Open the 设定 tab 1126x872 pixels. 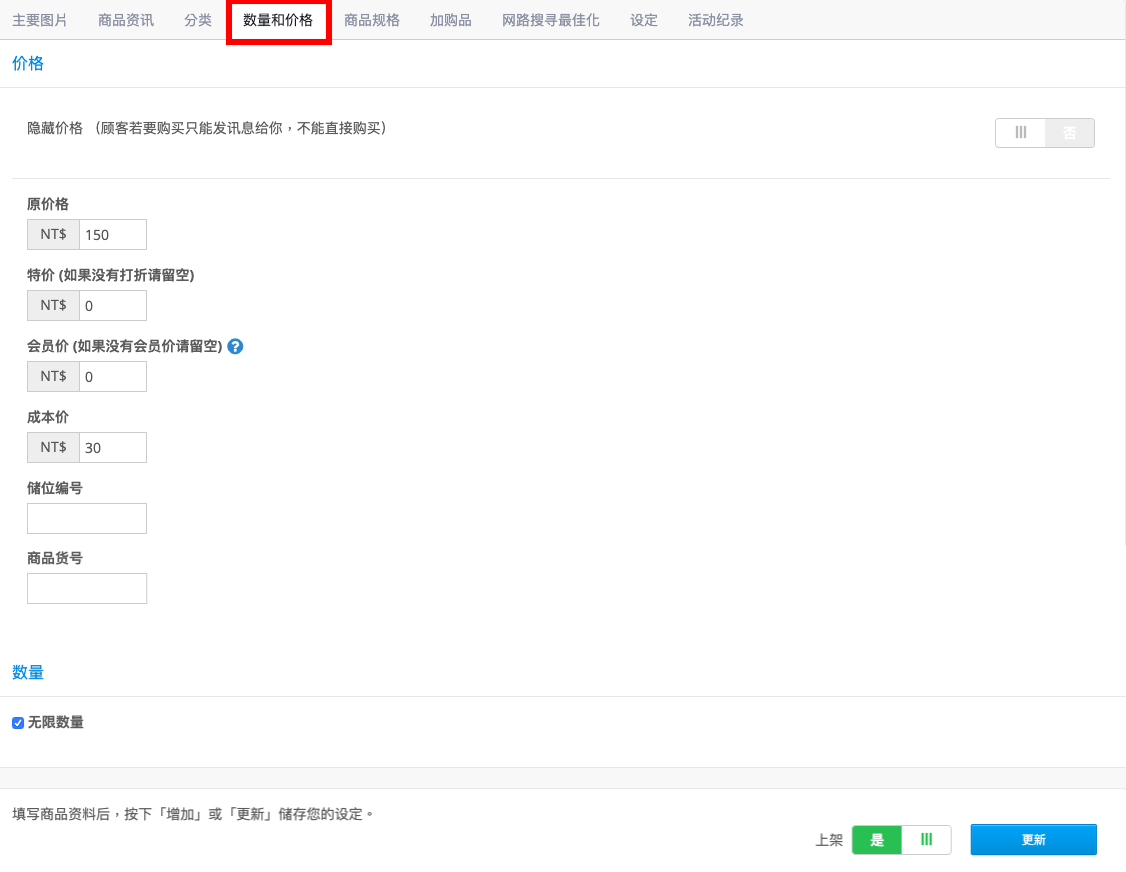[x=643, y=19]
